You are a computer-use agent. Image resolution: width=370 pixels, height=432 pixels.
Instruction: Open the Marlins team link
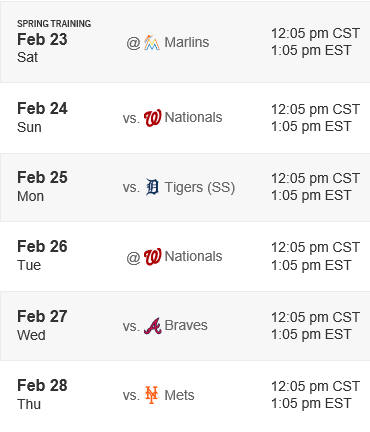point(187,42)
